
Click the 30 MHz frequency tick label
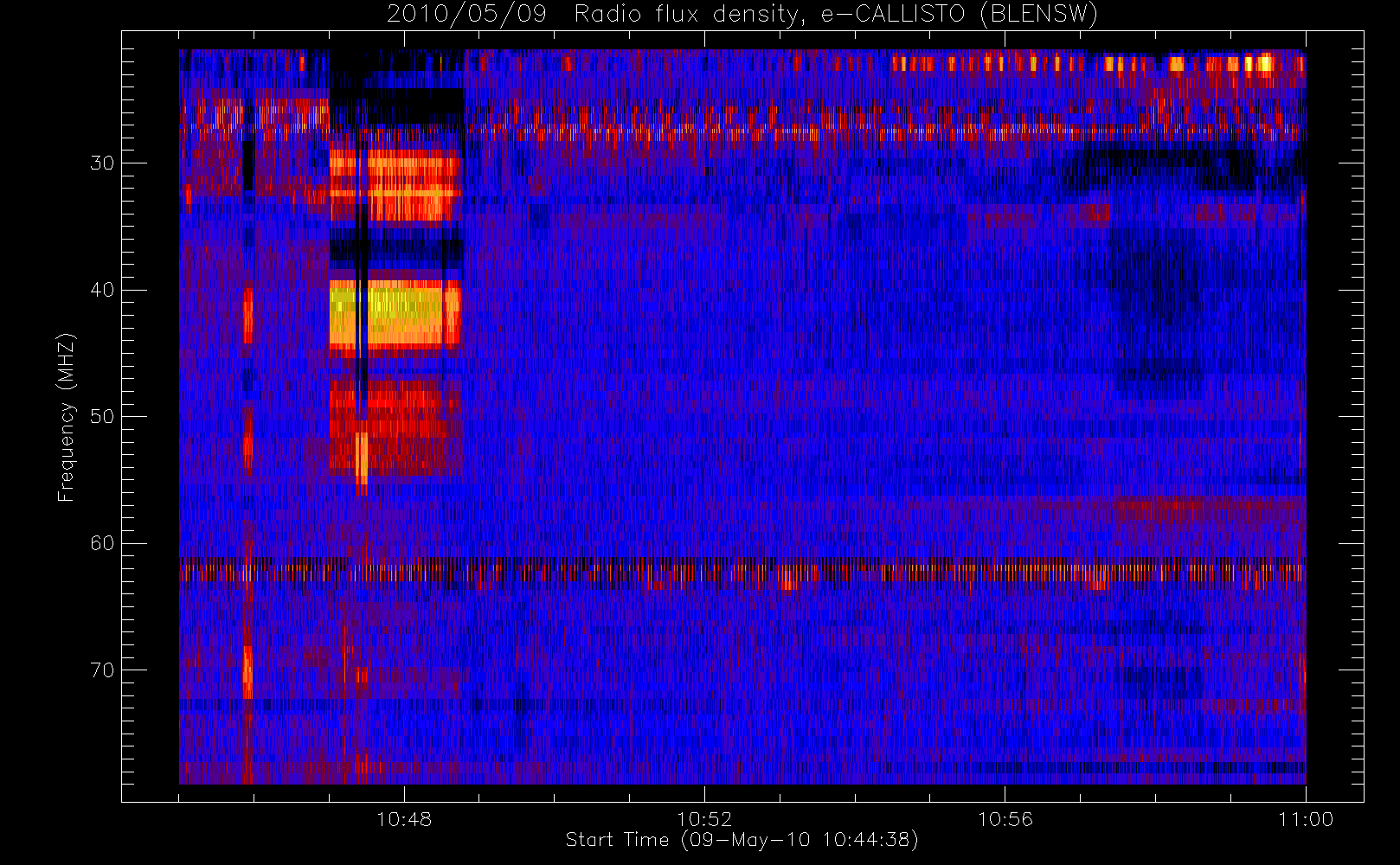point(102,163)
